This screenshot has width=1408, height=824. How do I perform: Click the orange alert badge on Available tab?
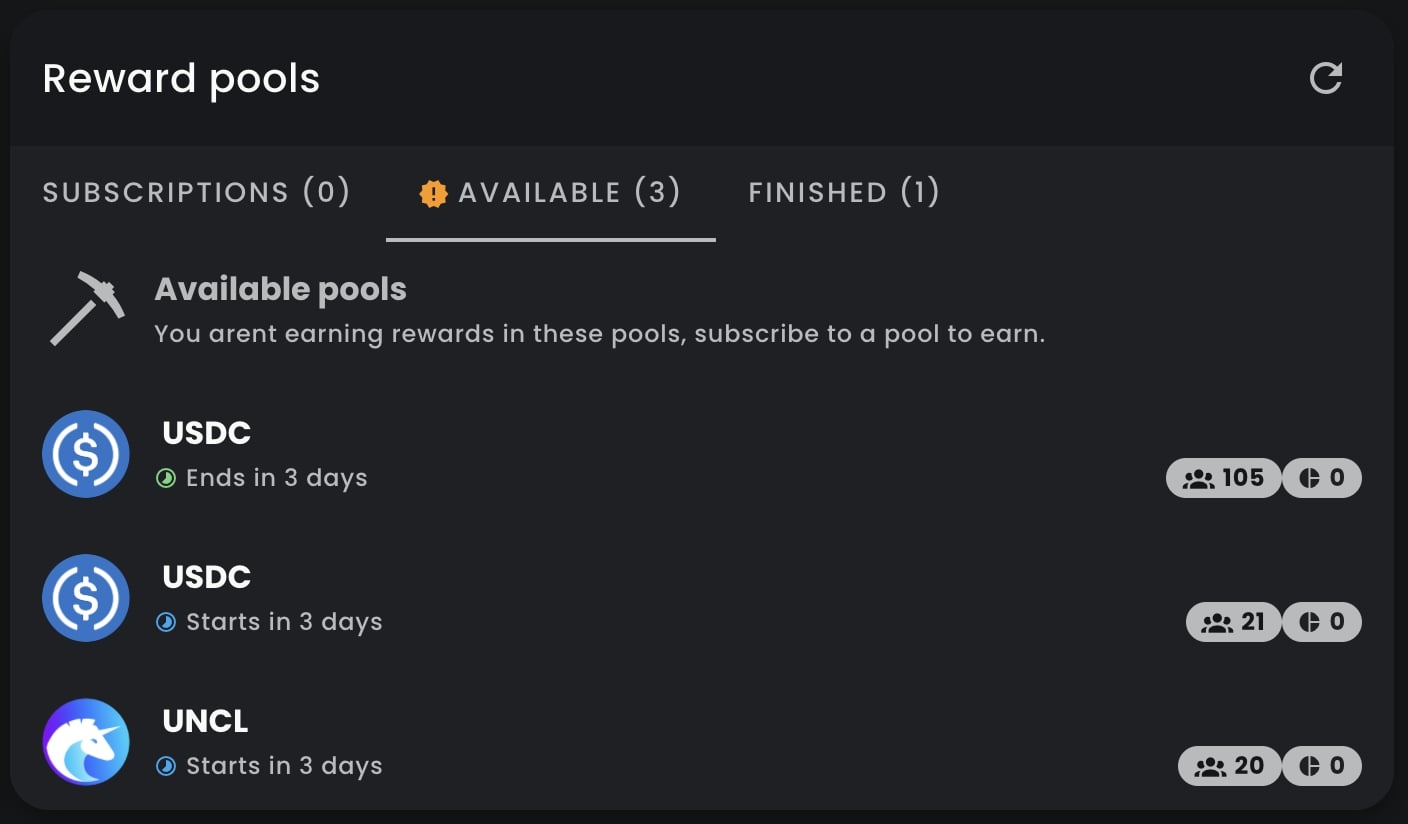(433, 193)
